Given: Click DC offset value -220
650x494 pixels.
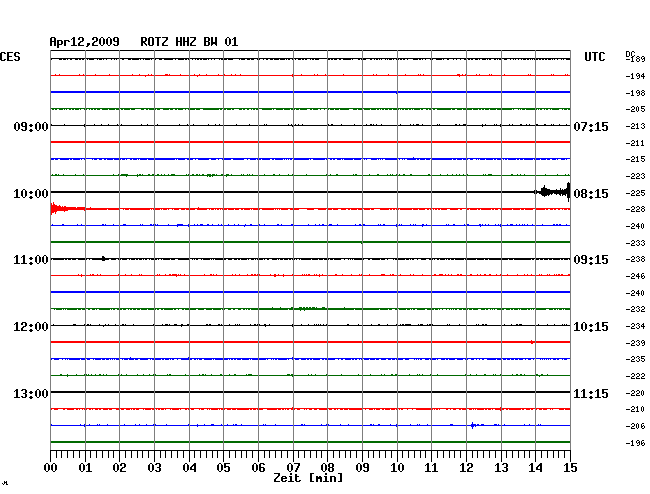Looking at the screenshot, I should pyautogui.click(x=635, y=393).
